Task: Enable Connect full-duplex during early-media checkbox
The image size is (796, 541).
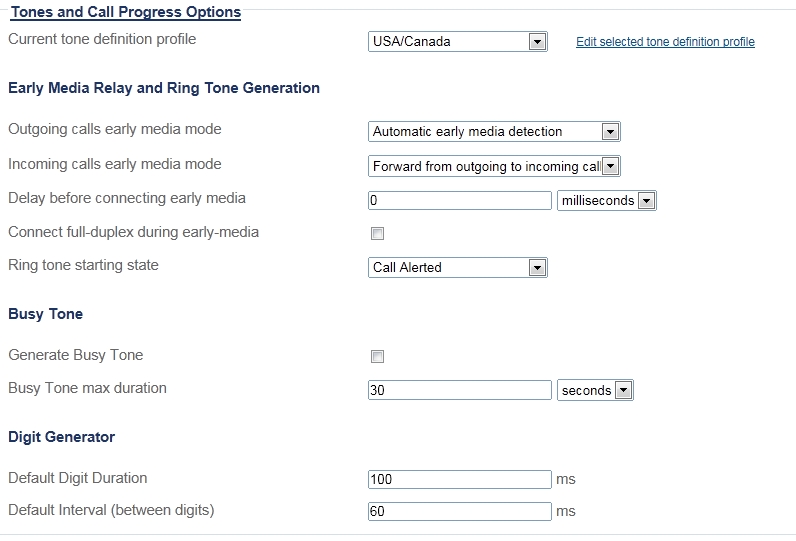Action: click(x=377, y=234)
